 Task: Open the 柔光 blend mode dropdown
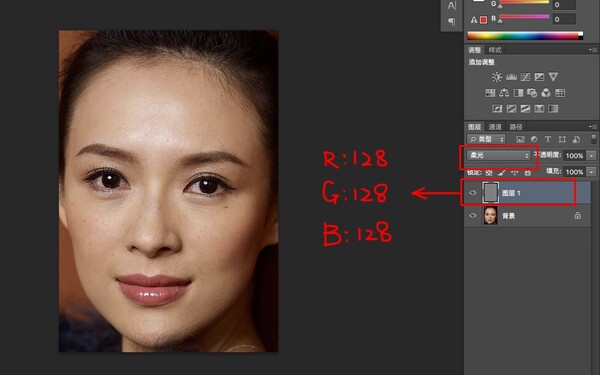499,155
